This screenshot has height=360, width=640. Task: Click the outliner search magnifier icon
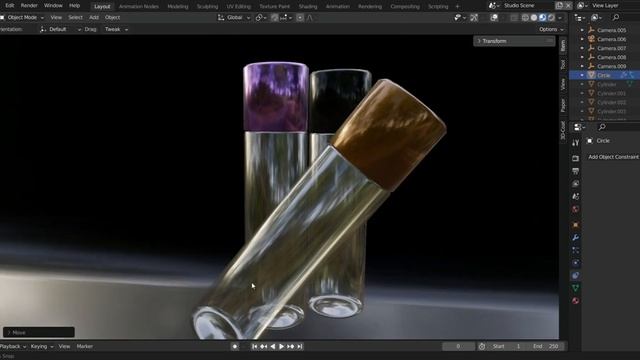pyautogui.click(x=616, y=17)
